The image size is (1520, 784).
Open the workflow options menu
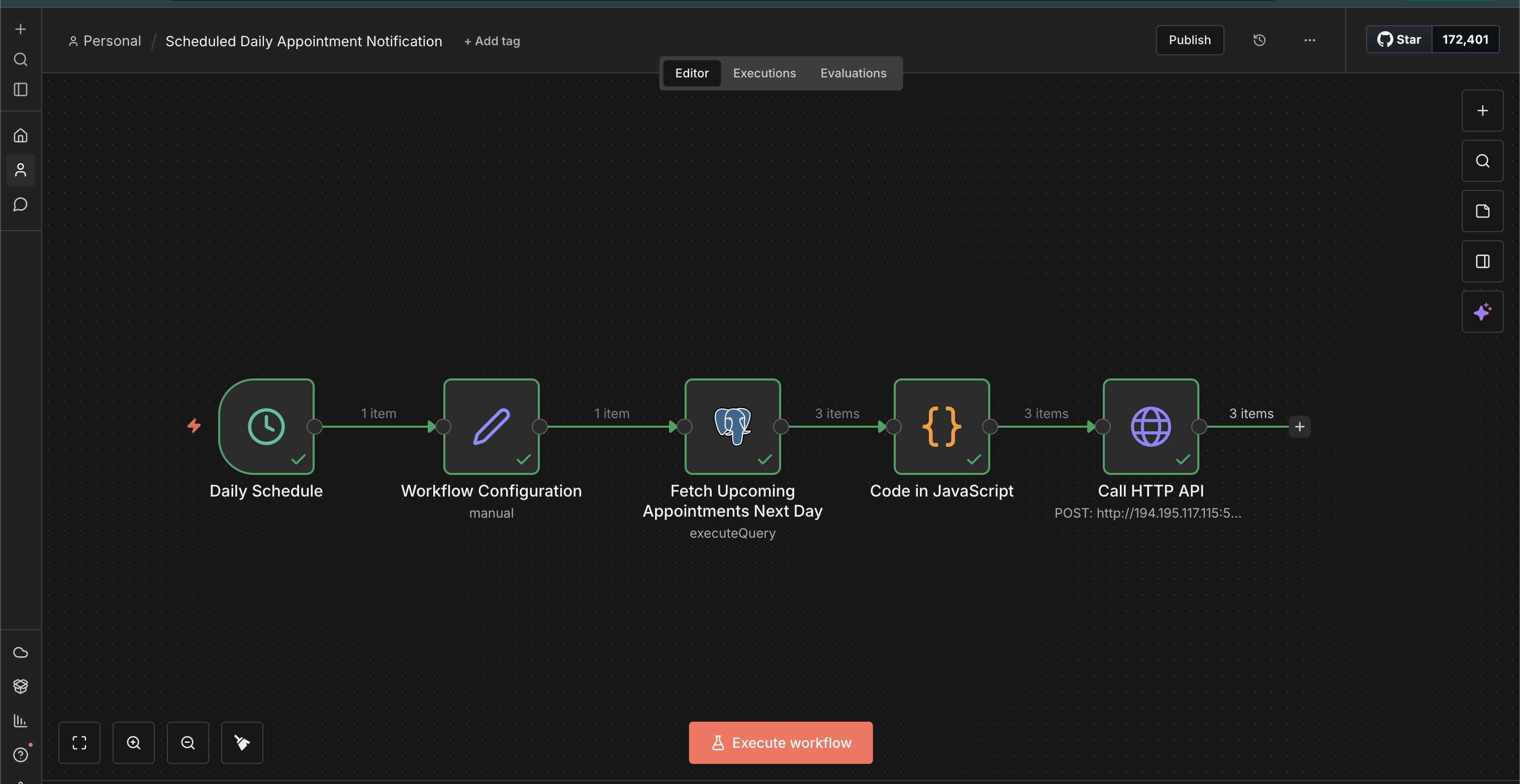coord(1309,40)
